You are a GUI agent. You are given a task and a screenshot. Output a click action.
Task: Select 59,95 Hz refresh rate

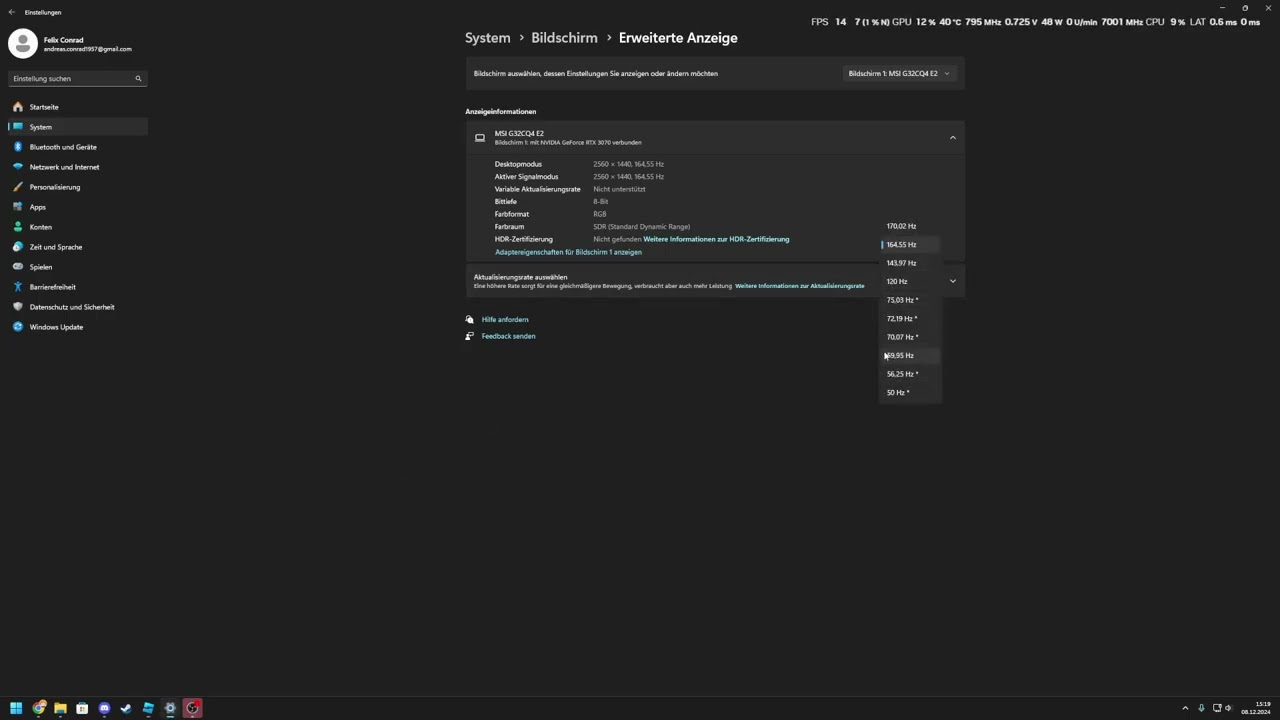911,356
